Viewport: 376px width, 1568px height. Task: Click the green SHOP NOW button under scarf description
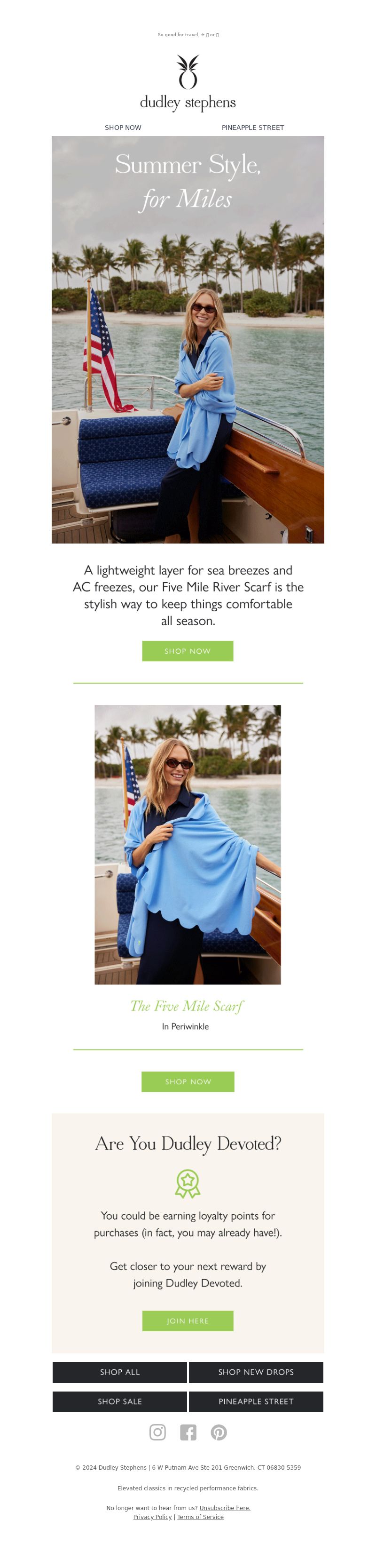(188, 651)
